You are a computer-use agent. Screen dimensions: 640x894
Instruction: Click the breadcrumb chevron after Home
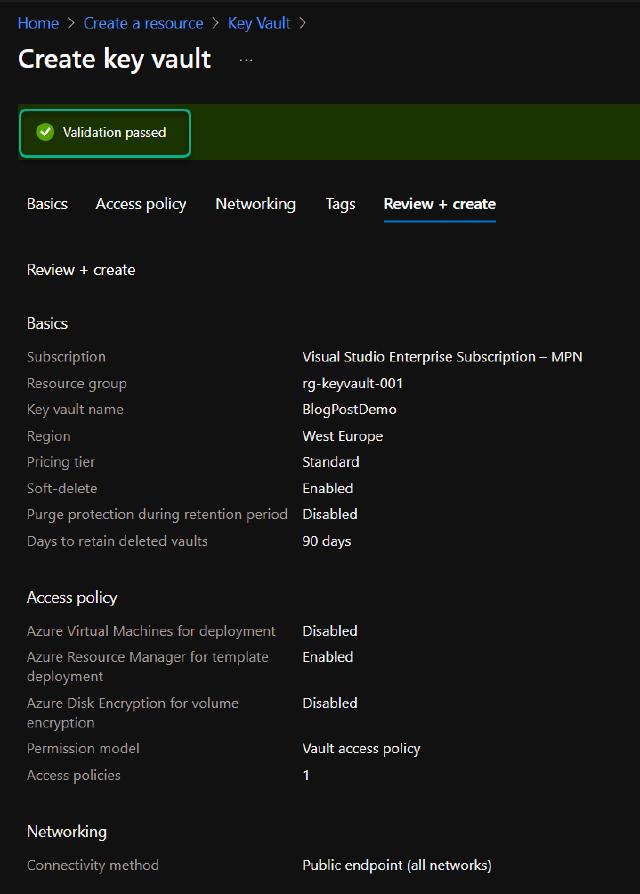[x=71, y=23]
